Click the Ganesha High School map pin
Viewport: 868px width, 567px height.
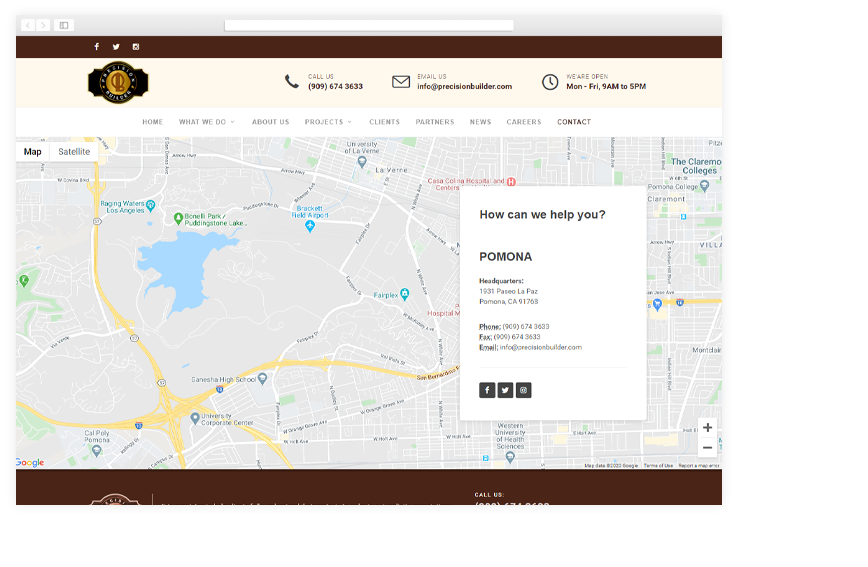(262, 378)
